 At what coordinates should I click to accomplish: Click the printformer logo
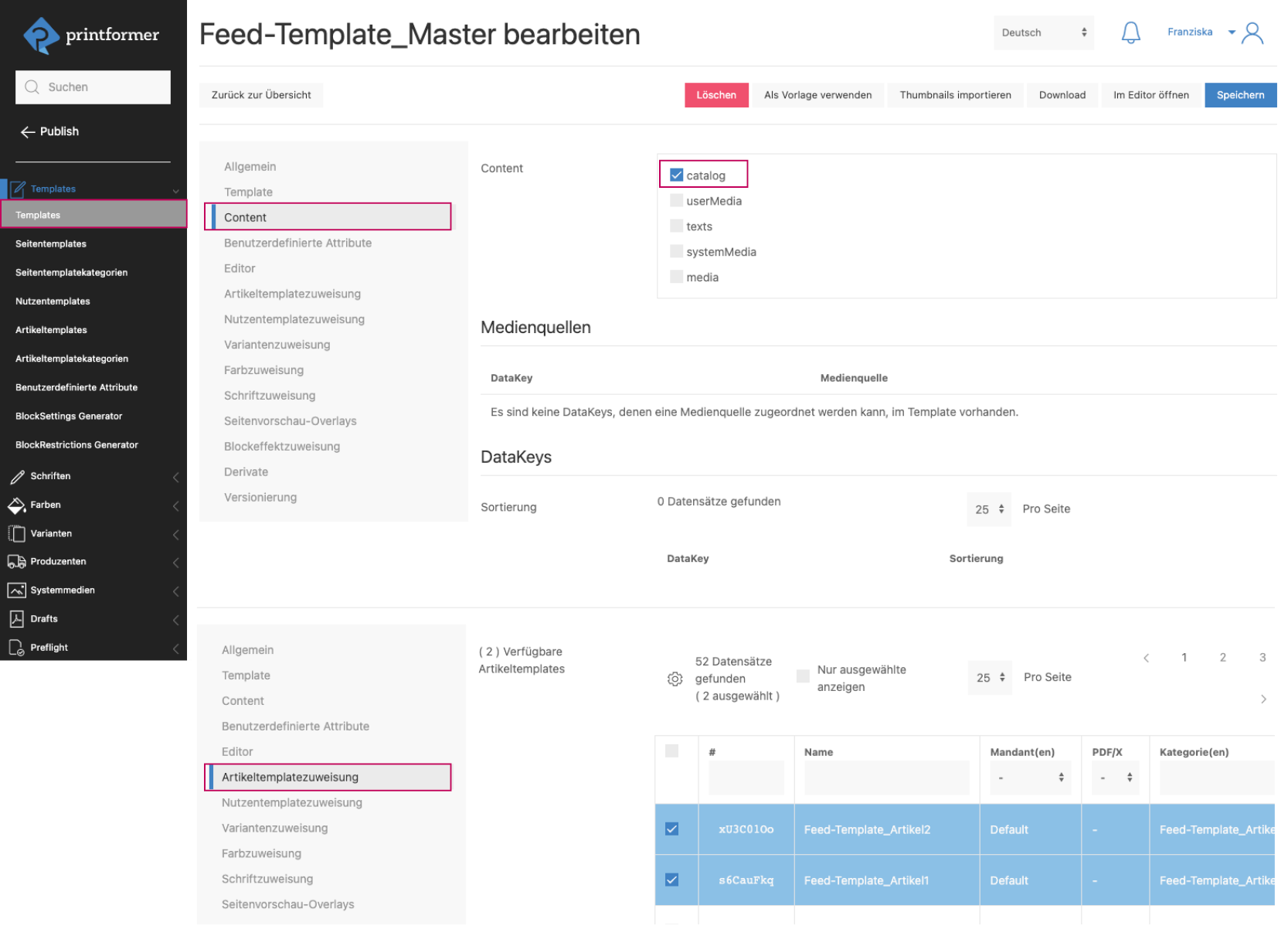[x=91, y=36]
